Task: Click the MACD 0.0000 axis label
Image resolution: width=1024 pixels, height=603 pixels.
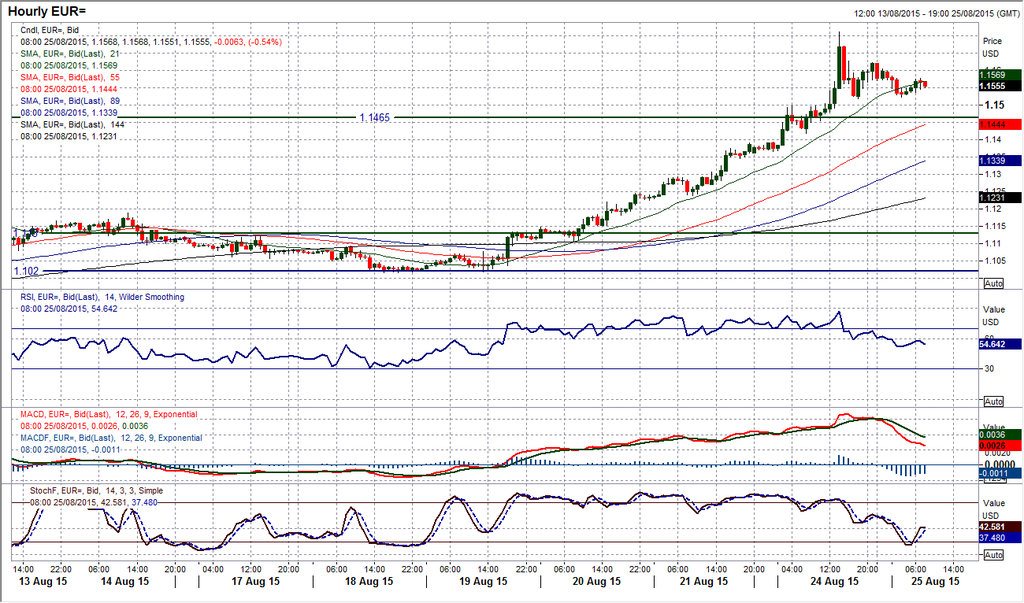Action: pyautogui.click(x=999, y=464)
